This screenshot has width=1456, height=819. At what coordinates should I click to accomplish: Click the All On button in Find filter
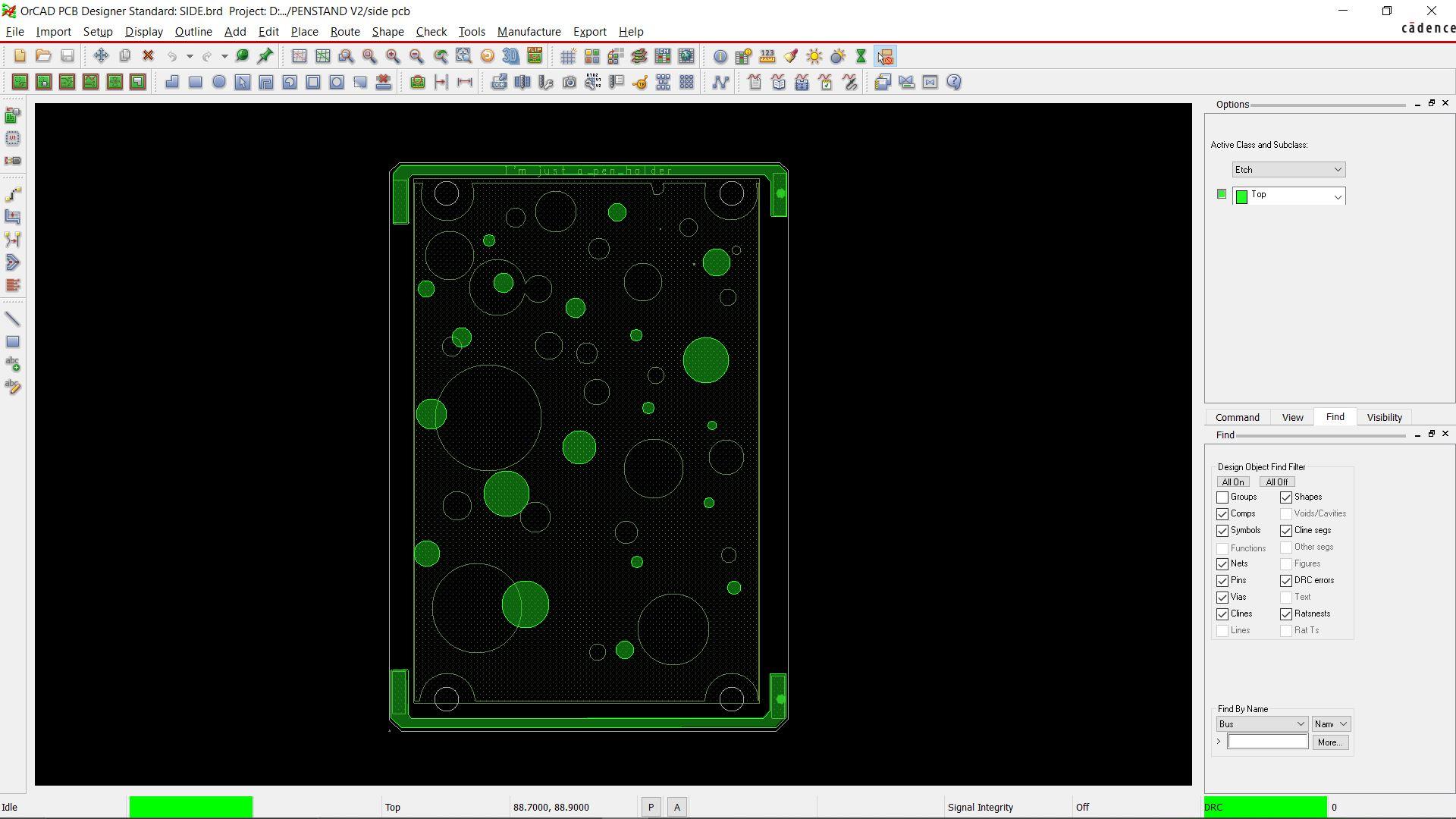[1232, 481]
